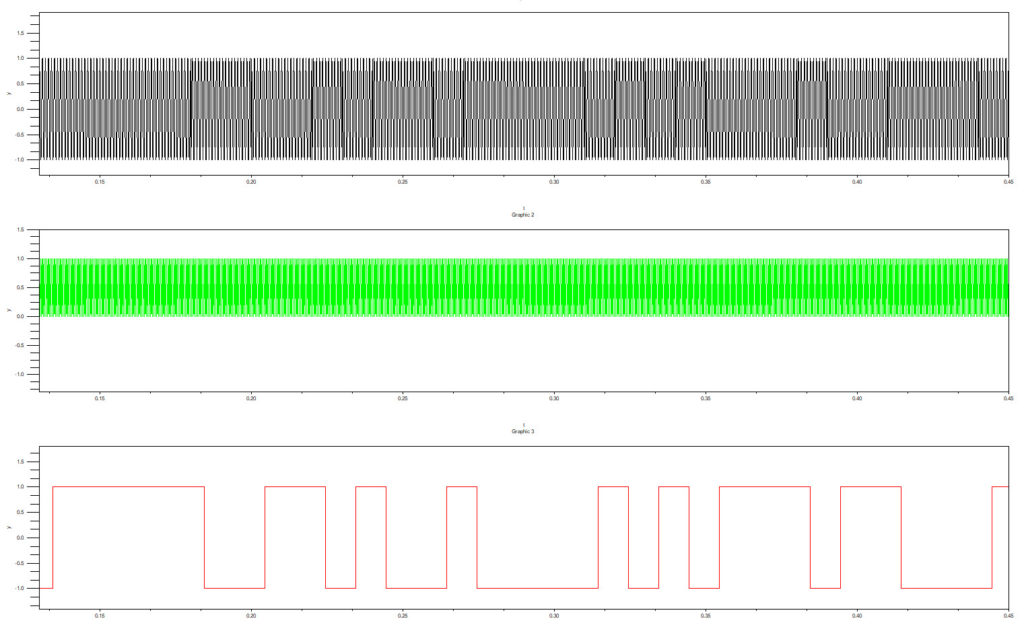Click the widest first high pulse of the red signal

(x=128, y=487)
